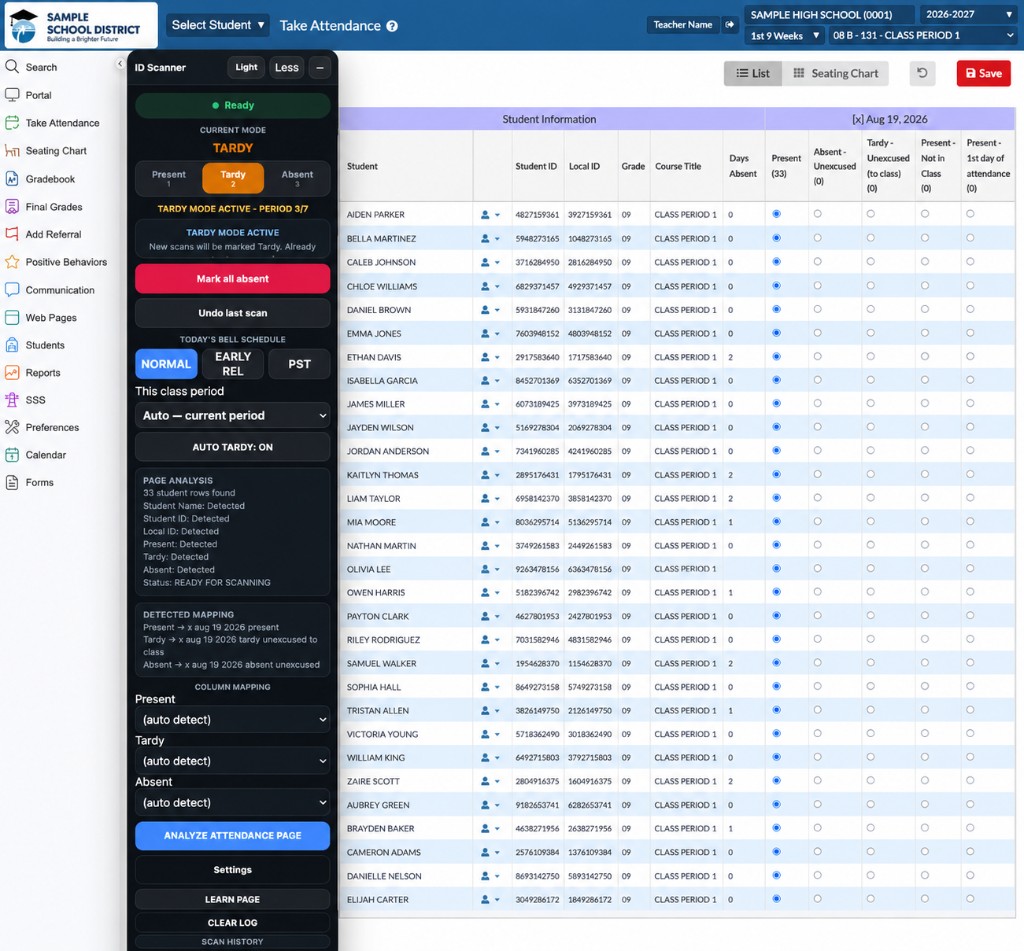Click the Calendar sidebar icon
Image resolution: width=1024 pixels, height=951 pixels.
(12, 455)
